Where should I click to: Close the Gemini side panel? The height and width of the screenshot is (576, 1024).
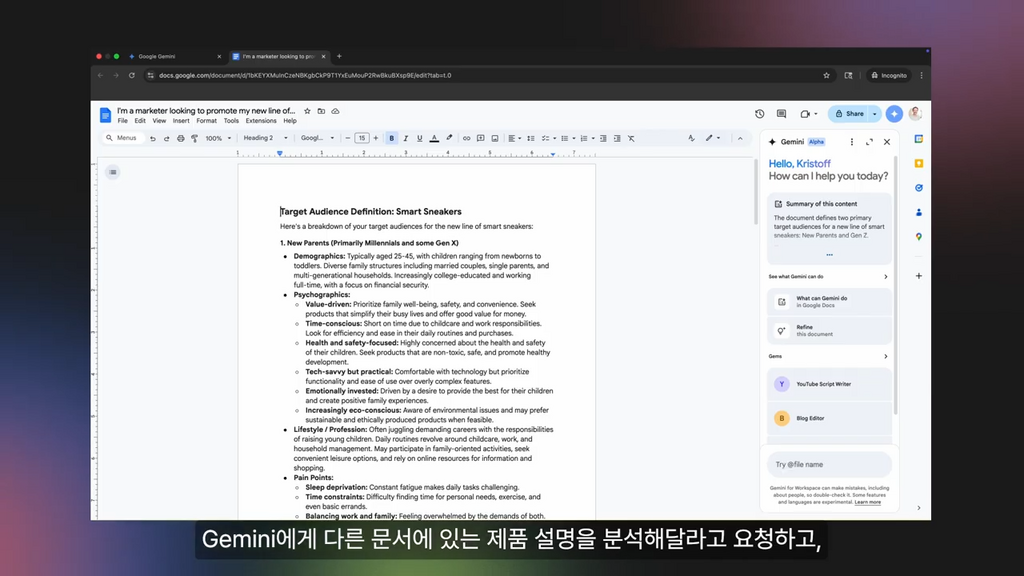pos(887,142)
